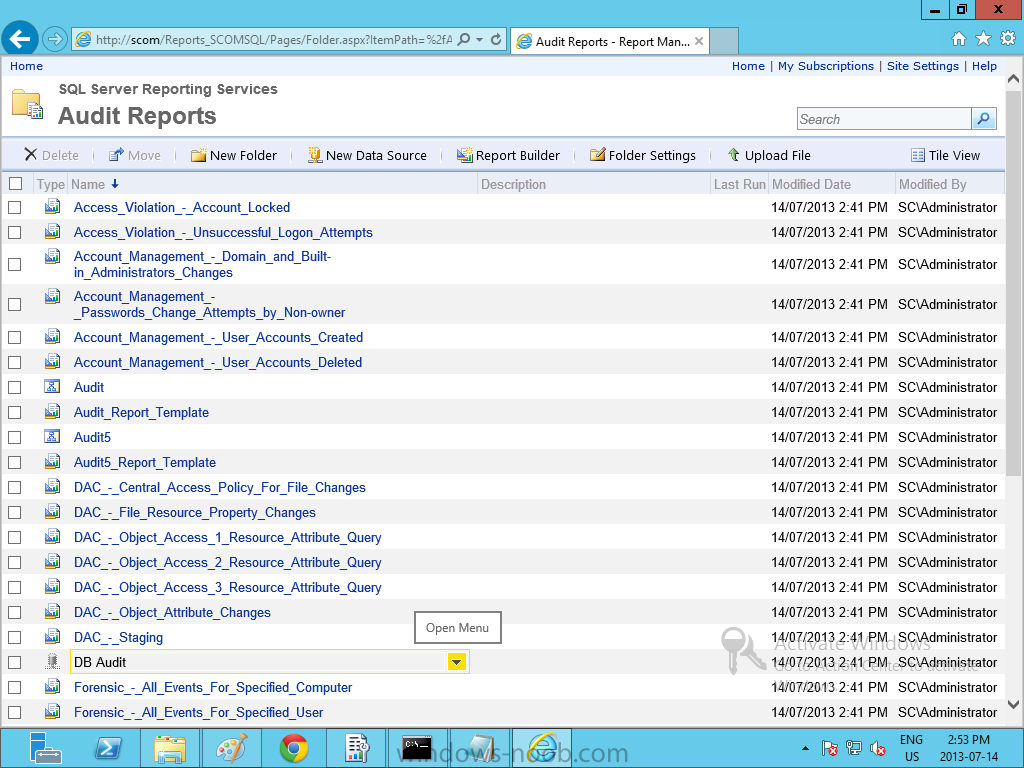Open the Command Prompt taskbar icon
This screenshot has width=1024, height=768.
417,748
